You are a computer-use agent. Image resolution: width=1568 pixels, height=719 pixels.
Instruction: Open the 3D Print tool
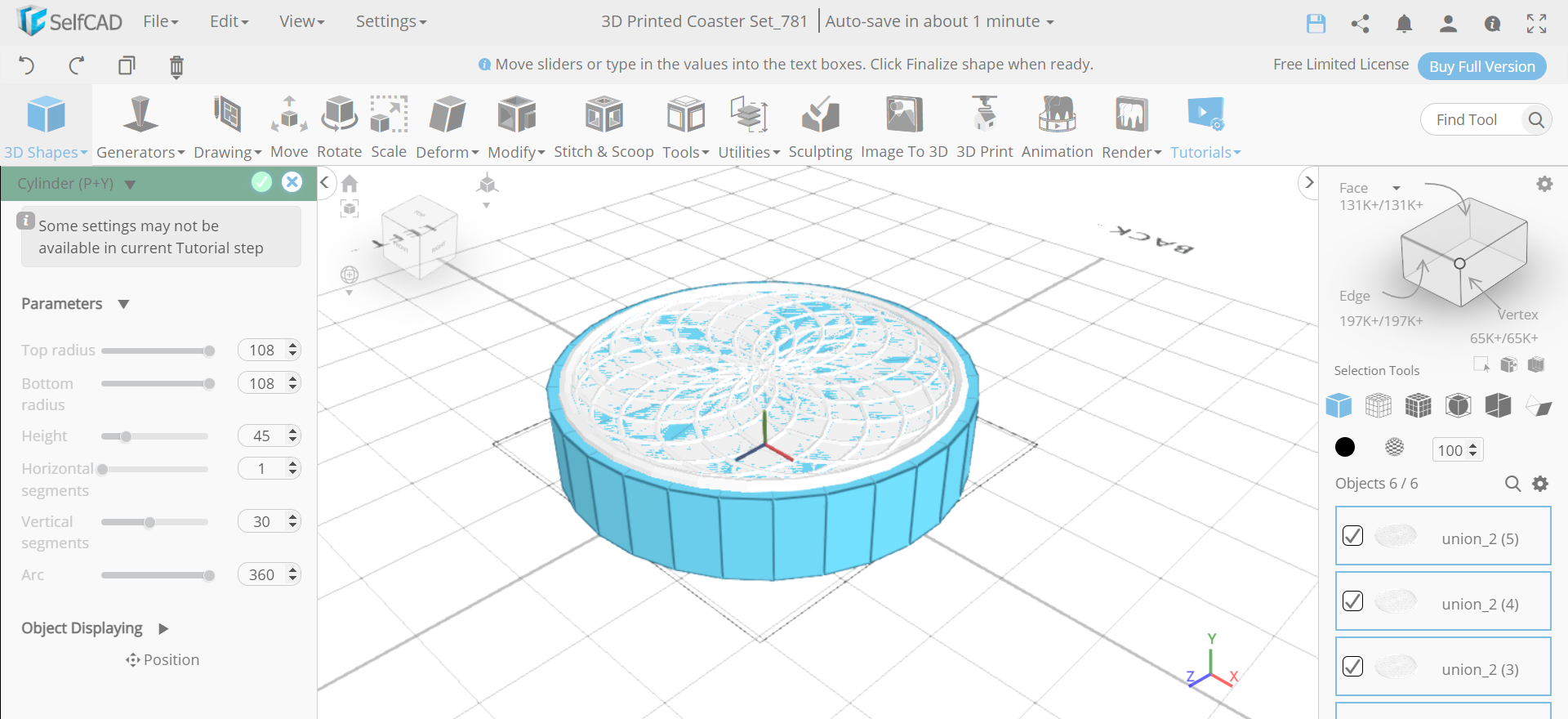[984, 127]
